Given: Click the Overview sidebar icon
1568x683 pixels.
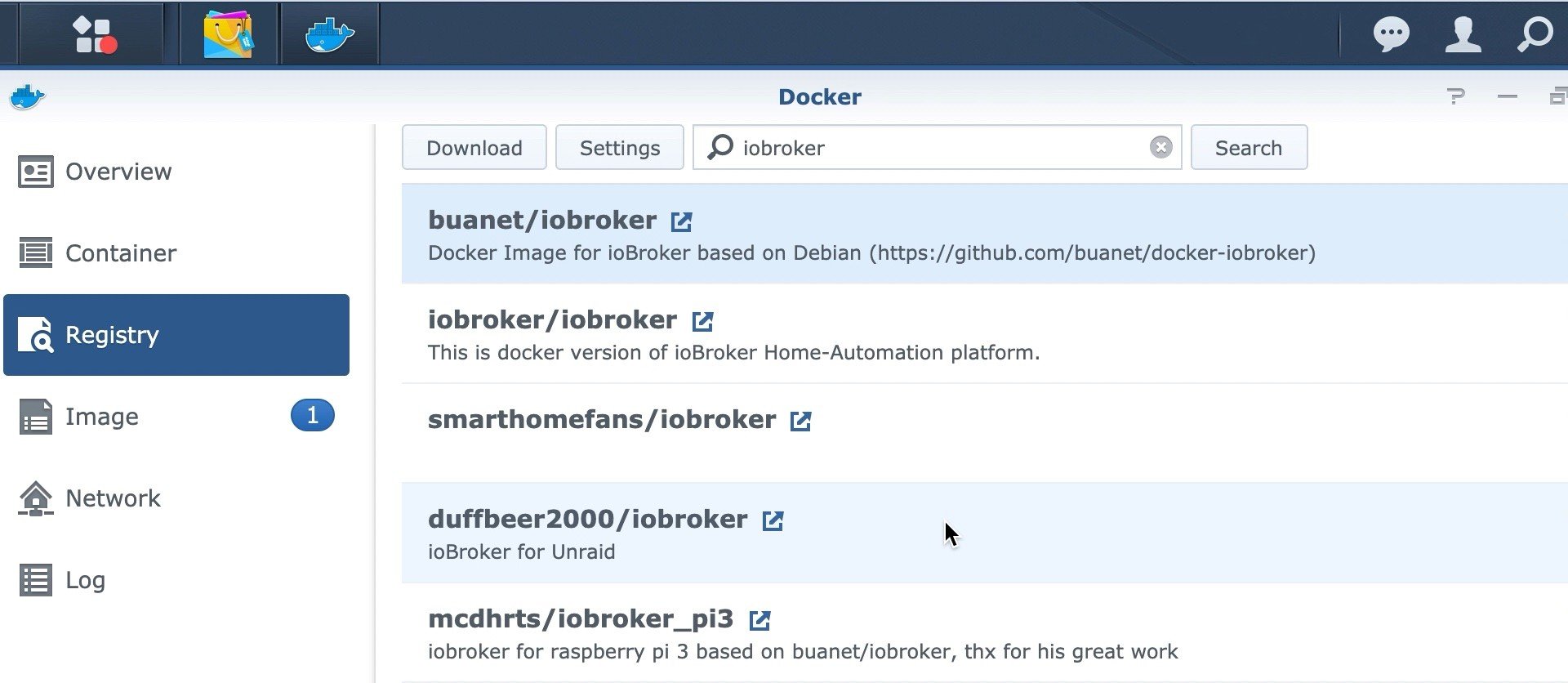Looking at the screenshot, I should coord(36,172).
